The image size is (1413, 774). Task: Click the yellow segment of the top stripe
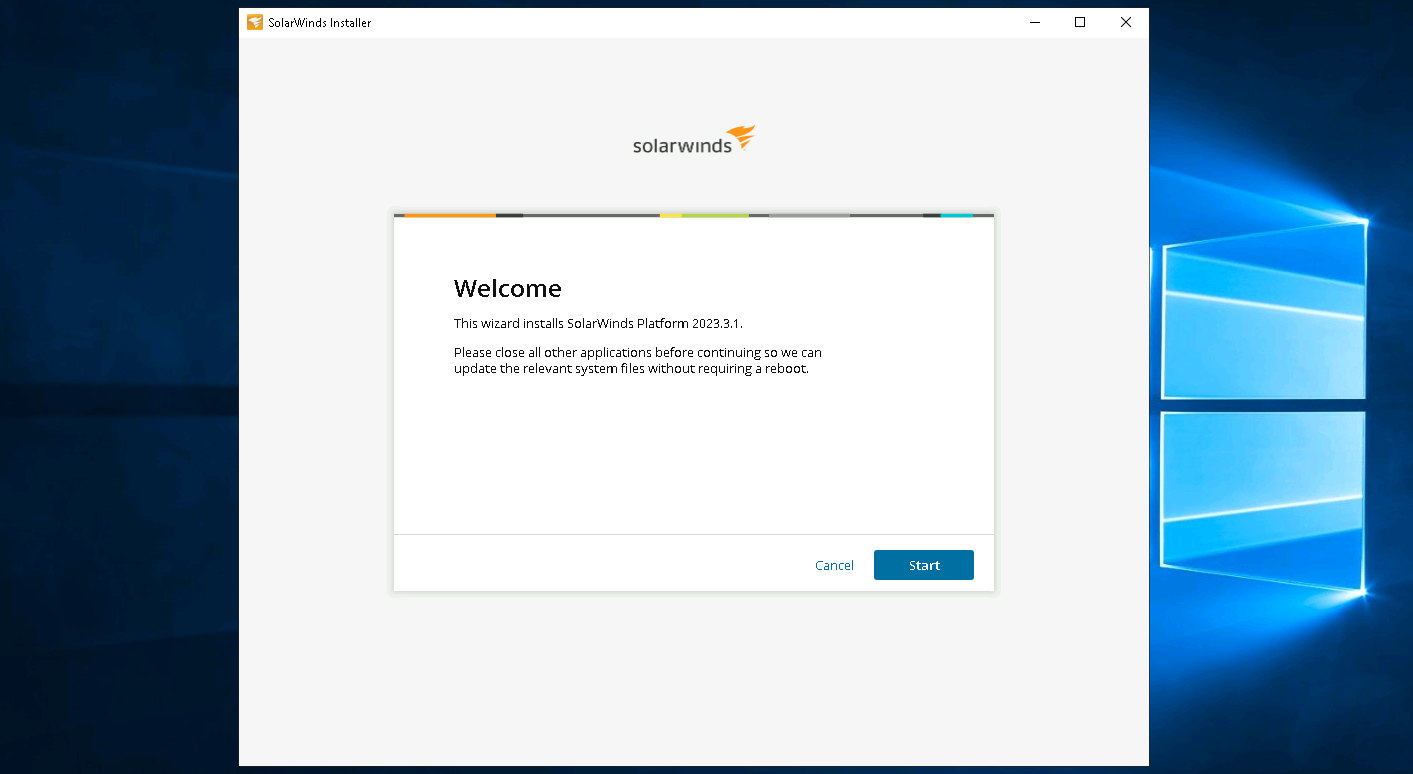(x=670, y=215)
